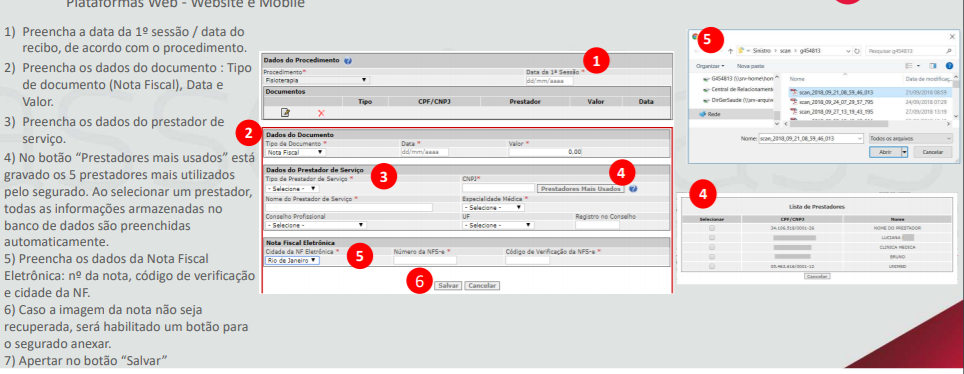Open Cidade da NF Eletrônica dropdown
This screenshot has width=964, height=374.
[292, 260]
